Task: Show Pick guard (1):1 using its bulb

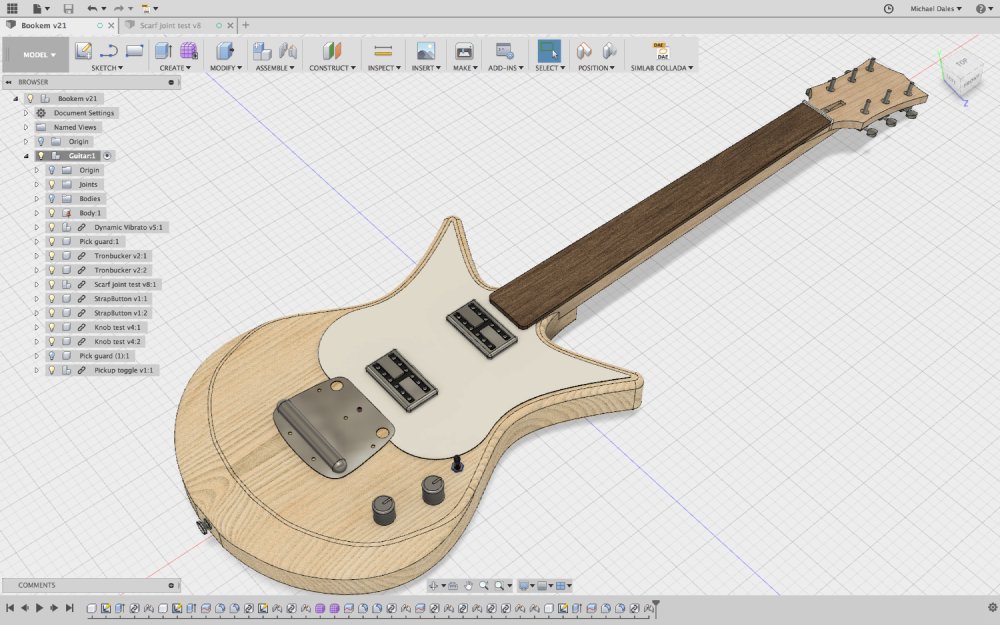Action: pyautogui.click(x=52, y=356)
